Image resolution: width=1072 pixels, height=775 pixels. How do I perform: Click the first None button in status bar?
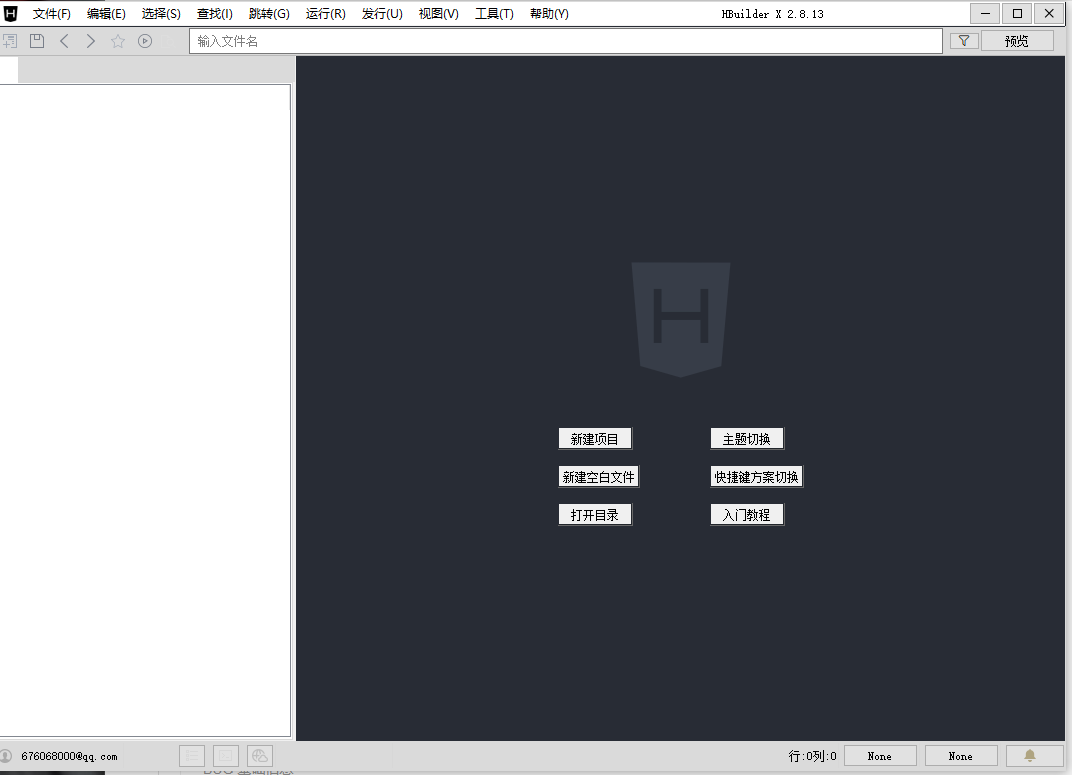coord(880,756)
